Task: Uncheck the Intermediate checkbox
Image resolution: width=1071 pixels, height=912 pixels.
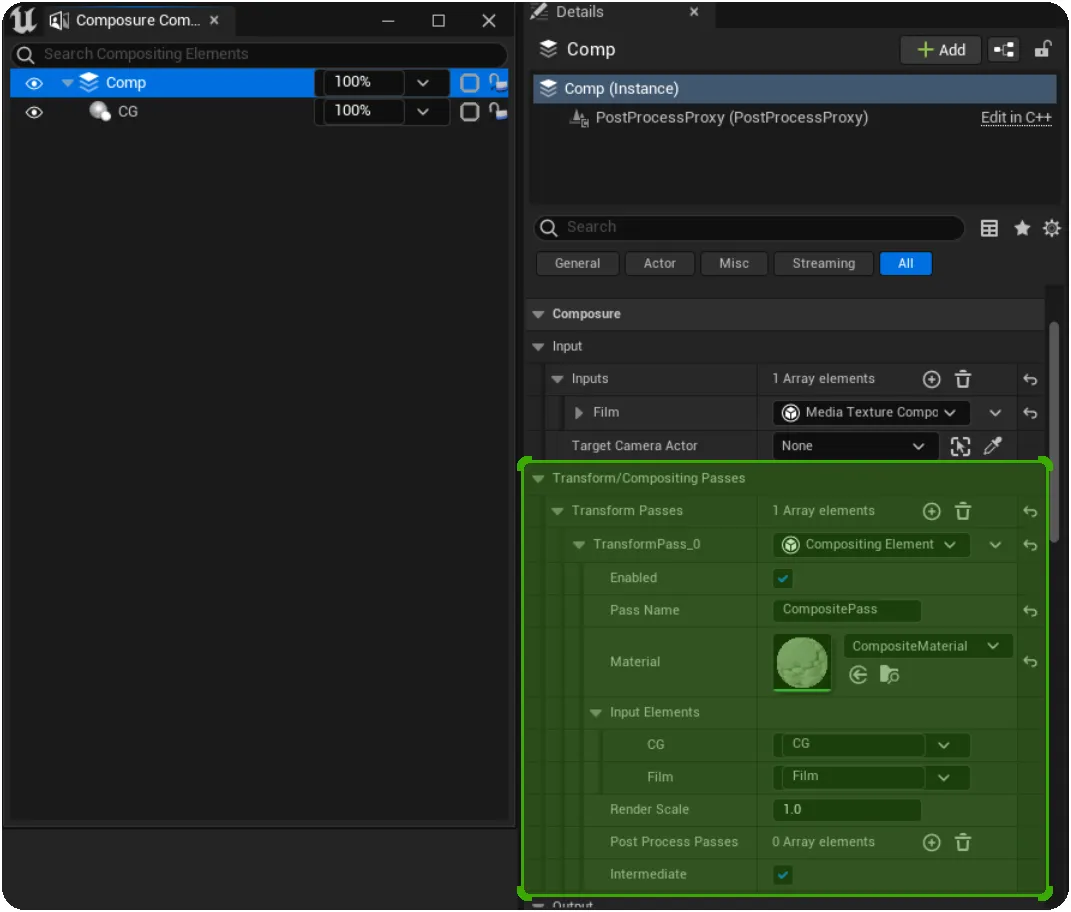Action: tap(783, 875)
